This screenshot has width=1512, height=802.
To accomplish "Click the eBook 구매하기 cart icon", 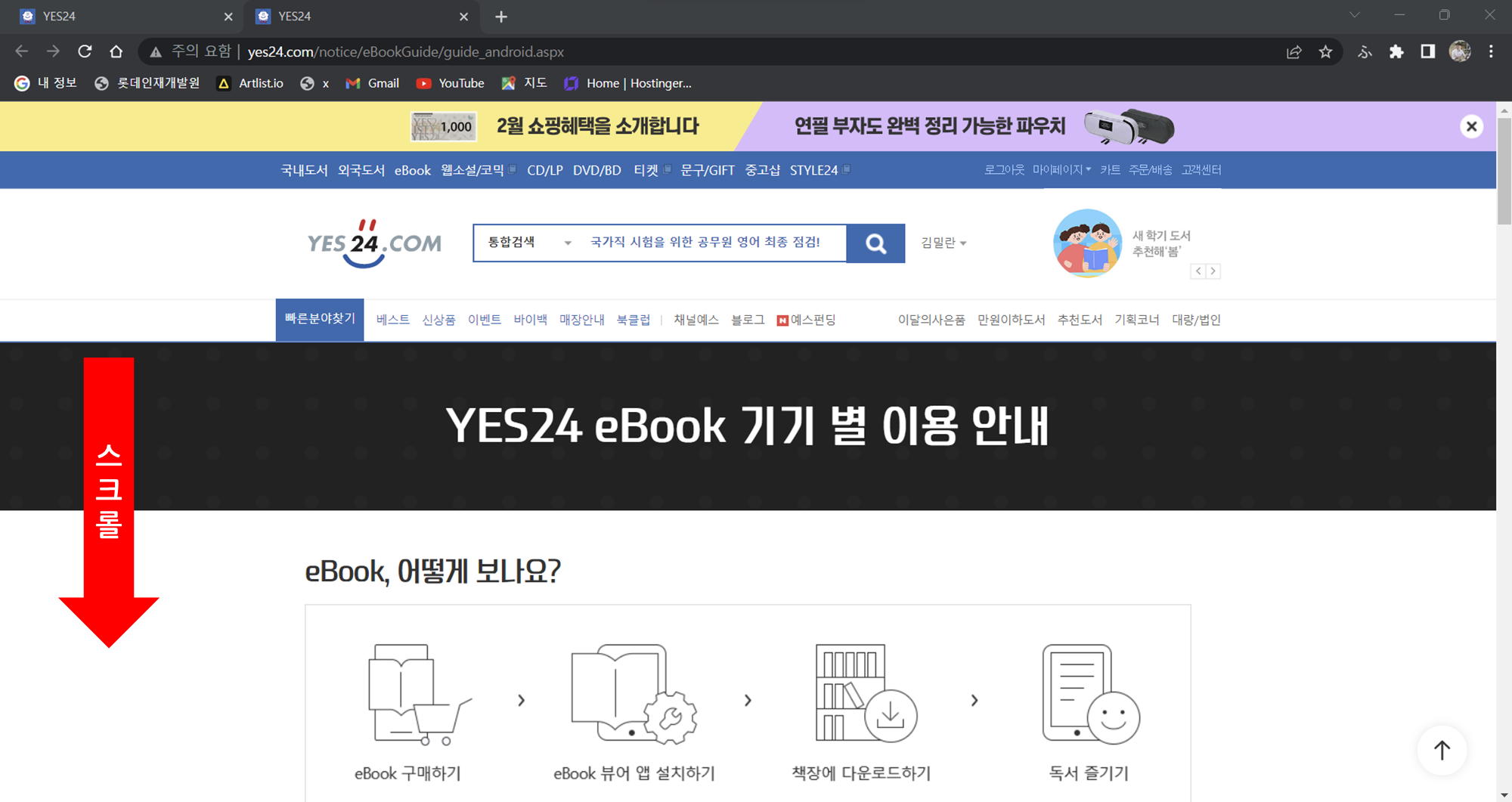I will coord(419,695).
